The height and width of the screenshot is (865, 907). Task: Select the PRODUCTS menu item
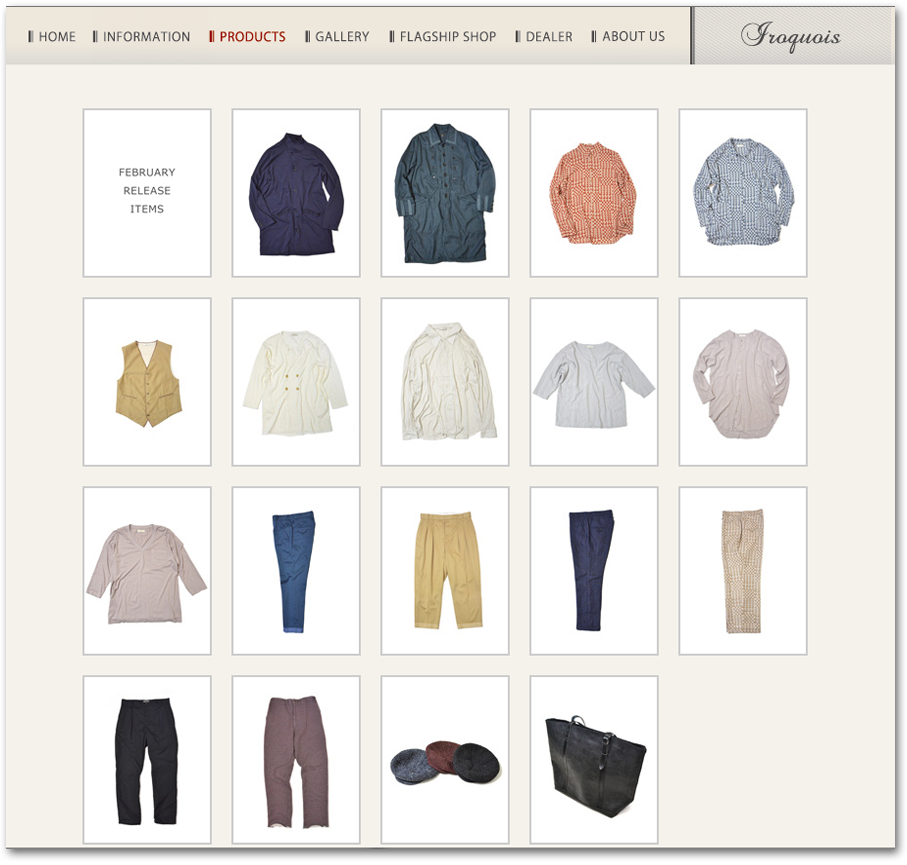point(248,36)
